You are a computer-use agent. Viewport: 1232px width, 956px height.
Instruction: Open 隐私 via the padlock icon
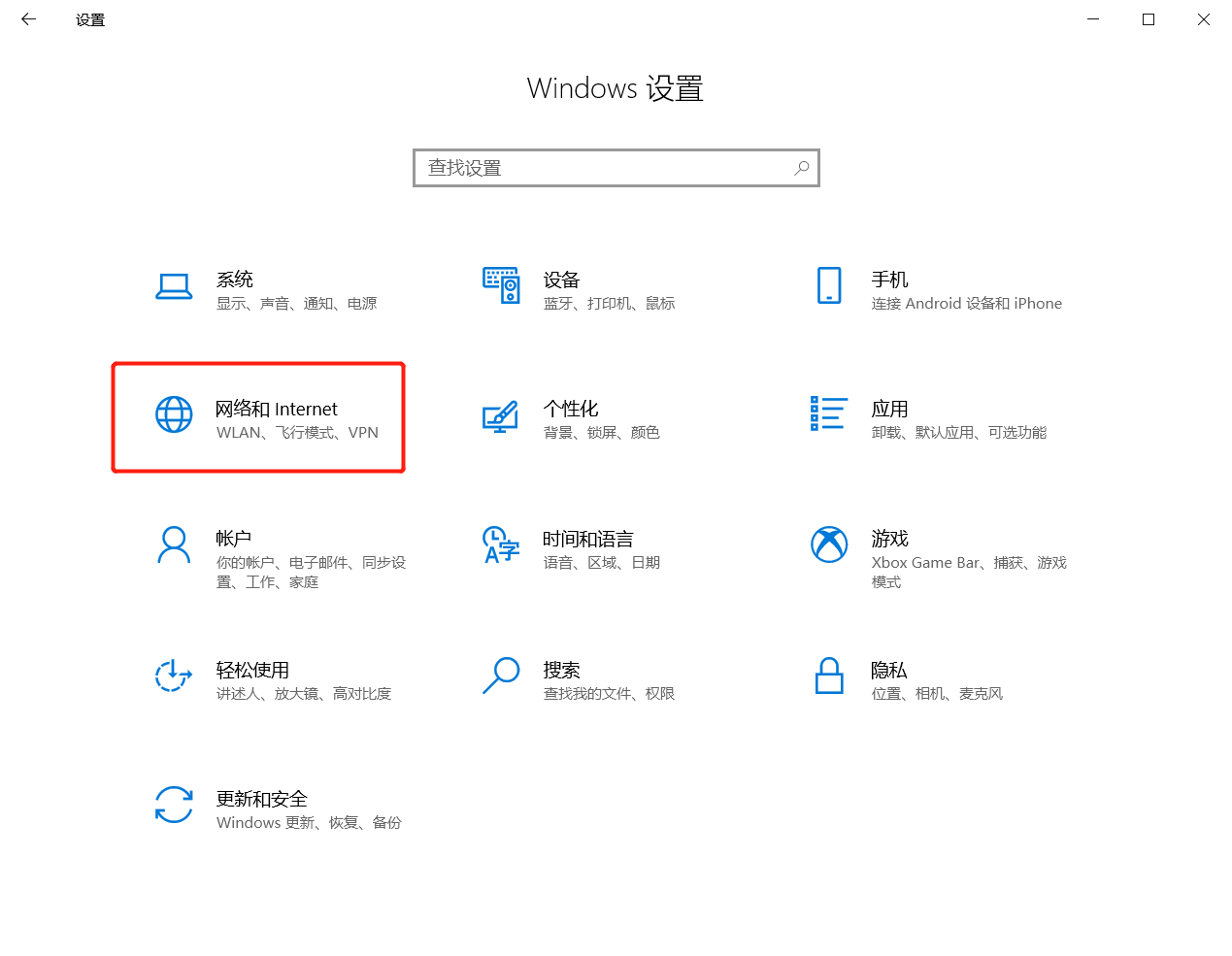pyautogui.click(x=829, y=676)
